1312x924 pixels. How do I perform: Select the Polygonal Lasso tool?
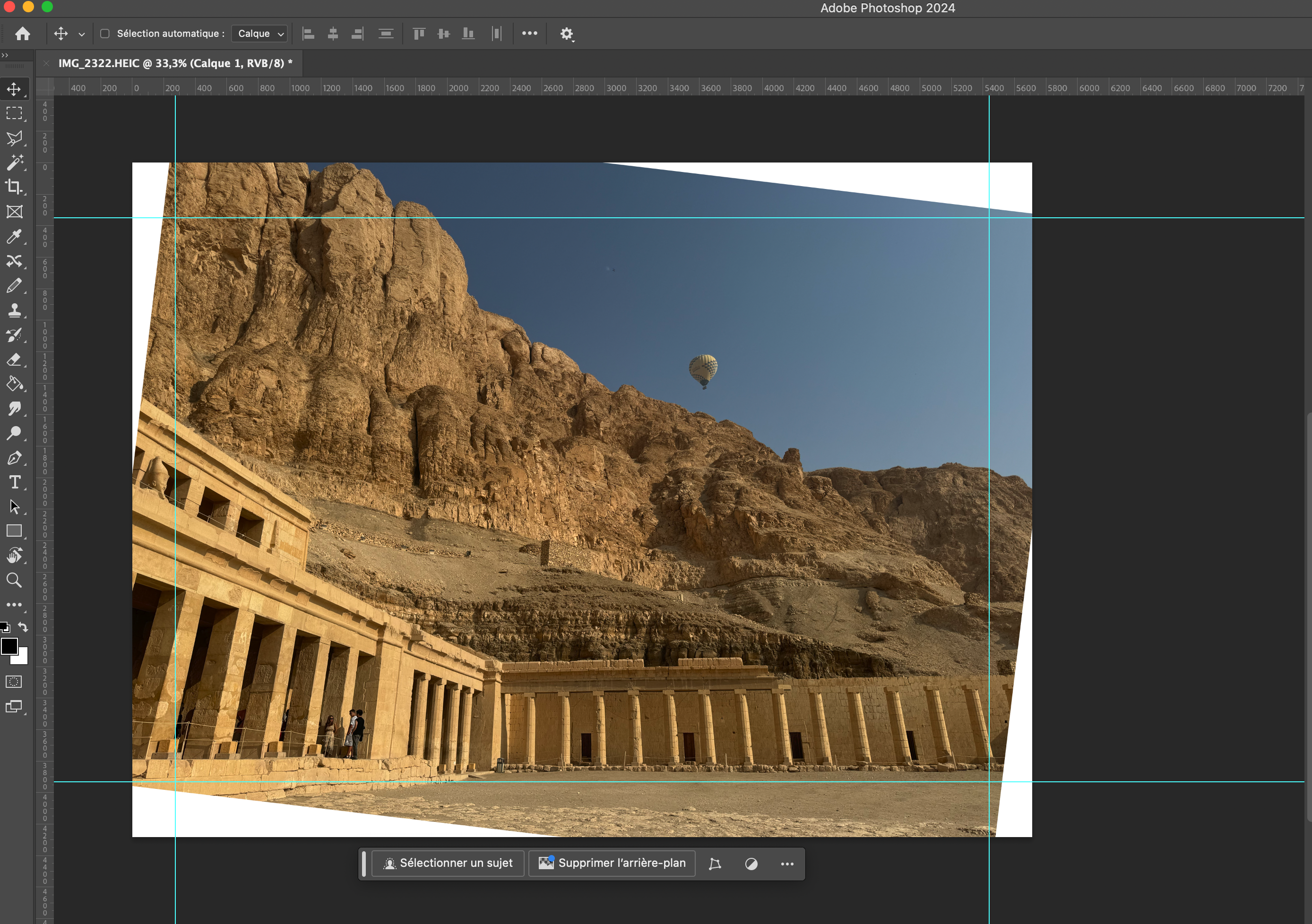14,137
